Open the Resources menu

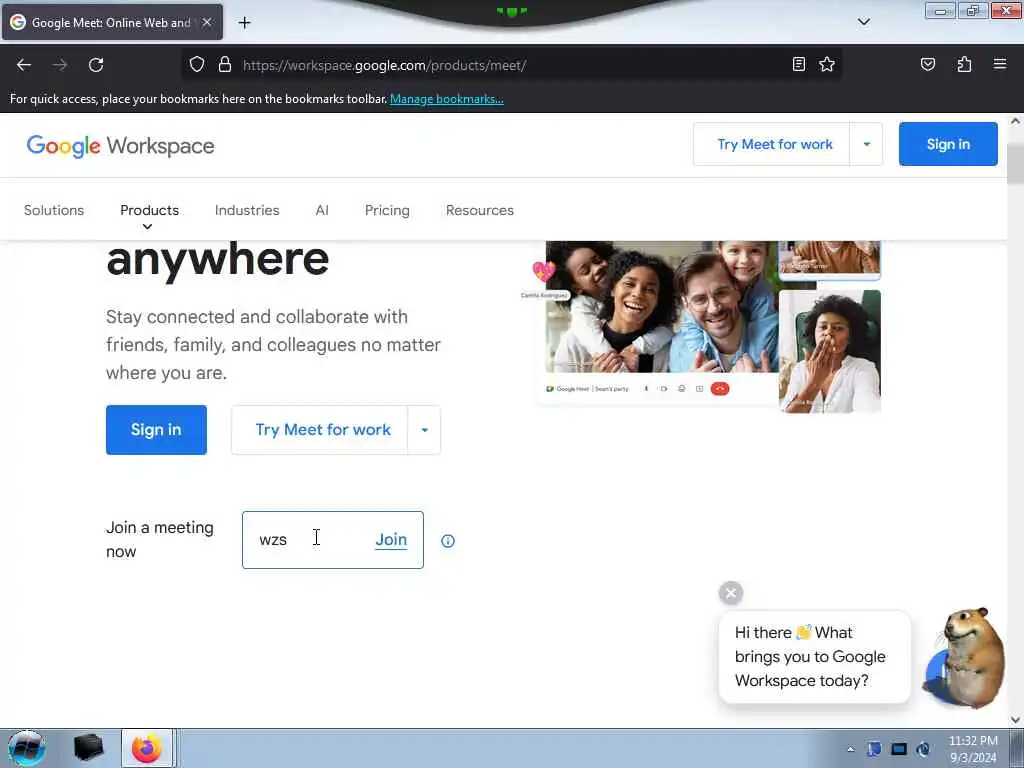pos(479,210)
